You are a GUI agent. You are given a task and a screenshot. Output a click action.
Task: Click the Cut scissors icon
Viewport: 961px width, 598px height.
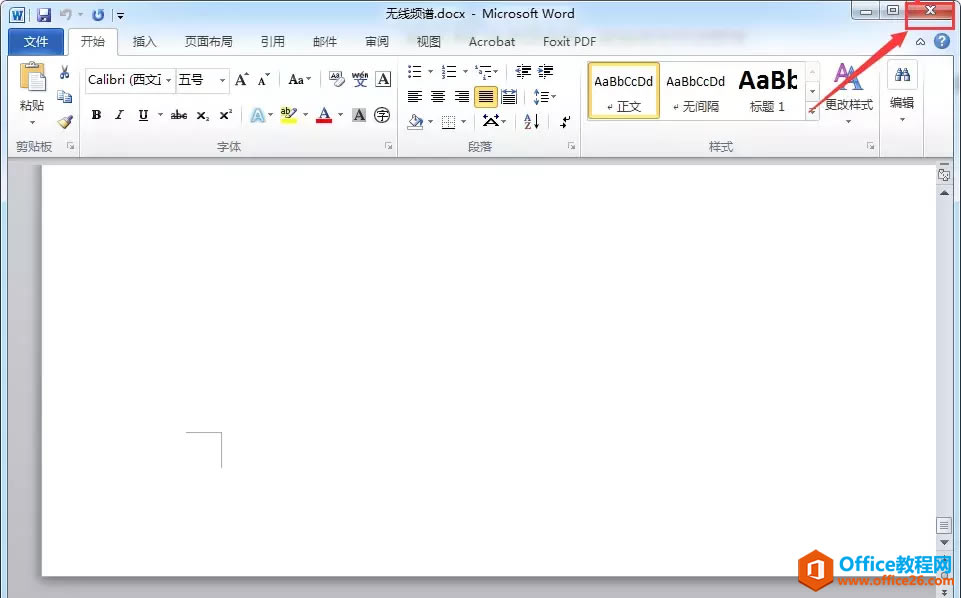(x=64, y=72)
